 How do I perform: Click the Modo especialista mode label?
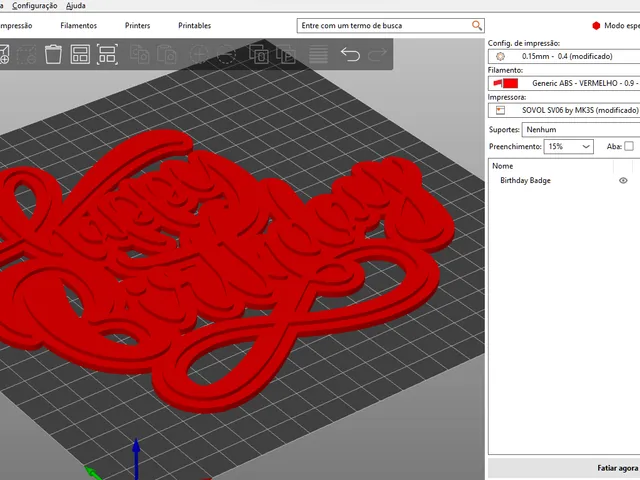tap(622, 25)
